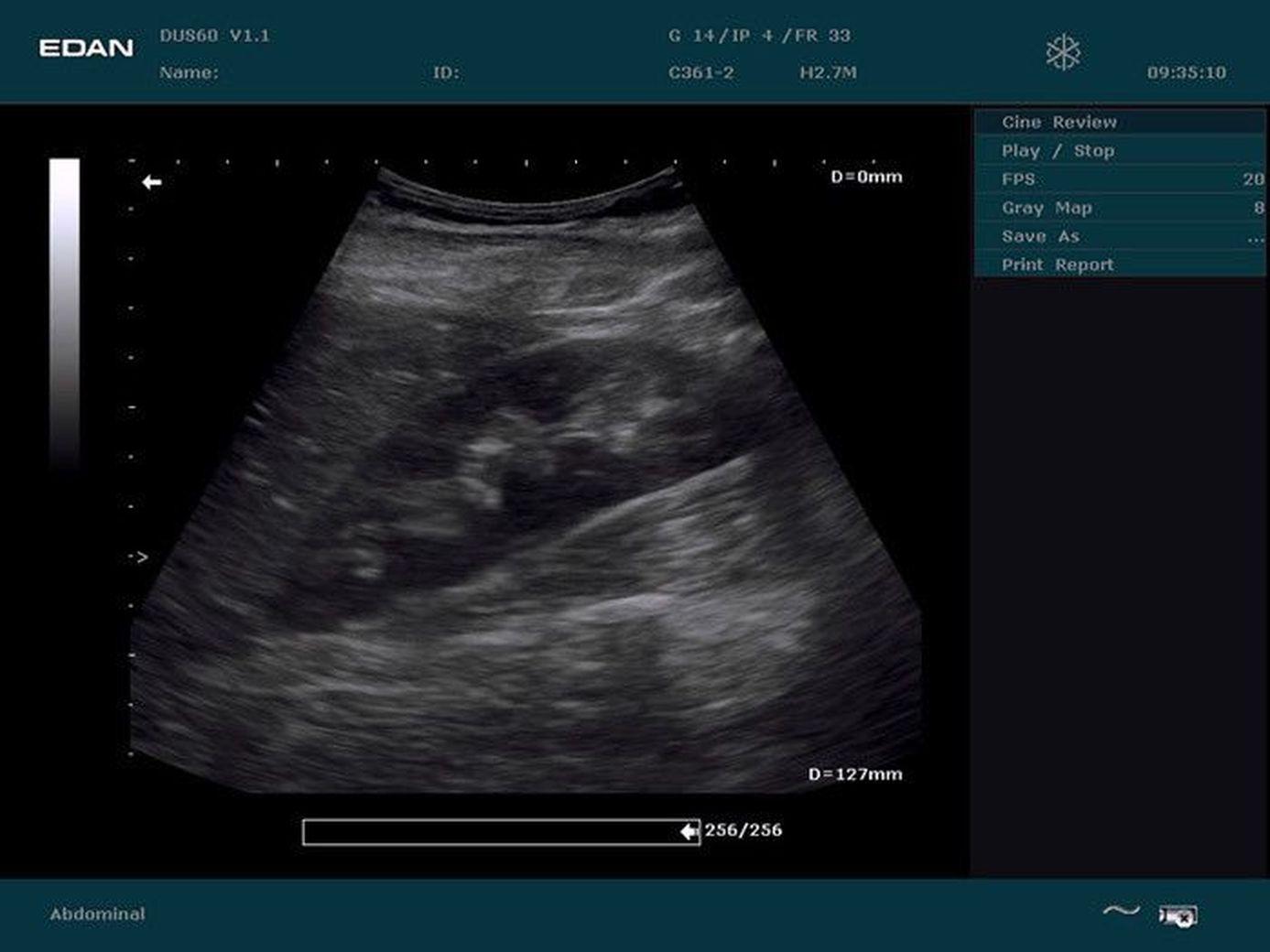Click the arrow at cine bar end
The width and height of the screenshot is (1270, 952).
click(689, 831)
